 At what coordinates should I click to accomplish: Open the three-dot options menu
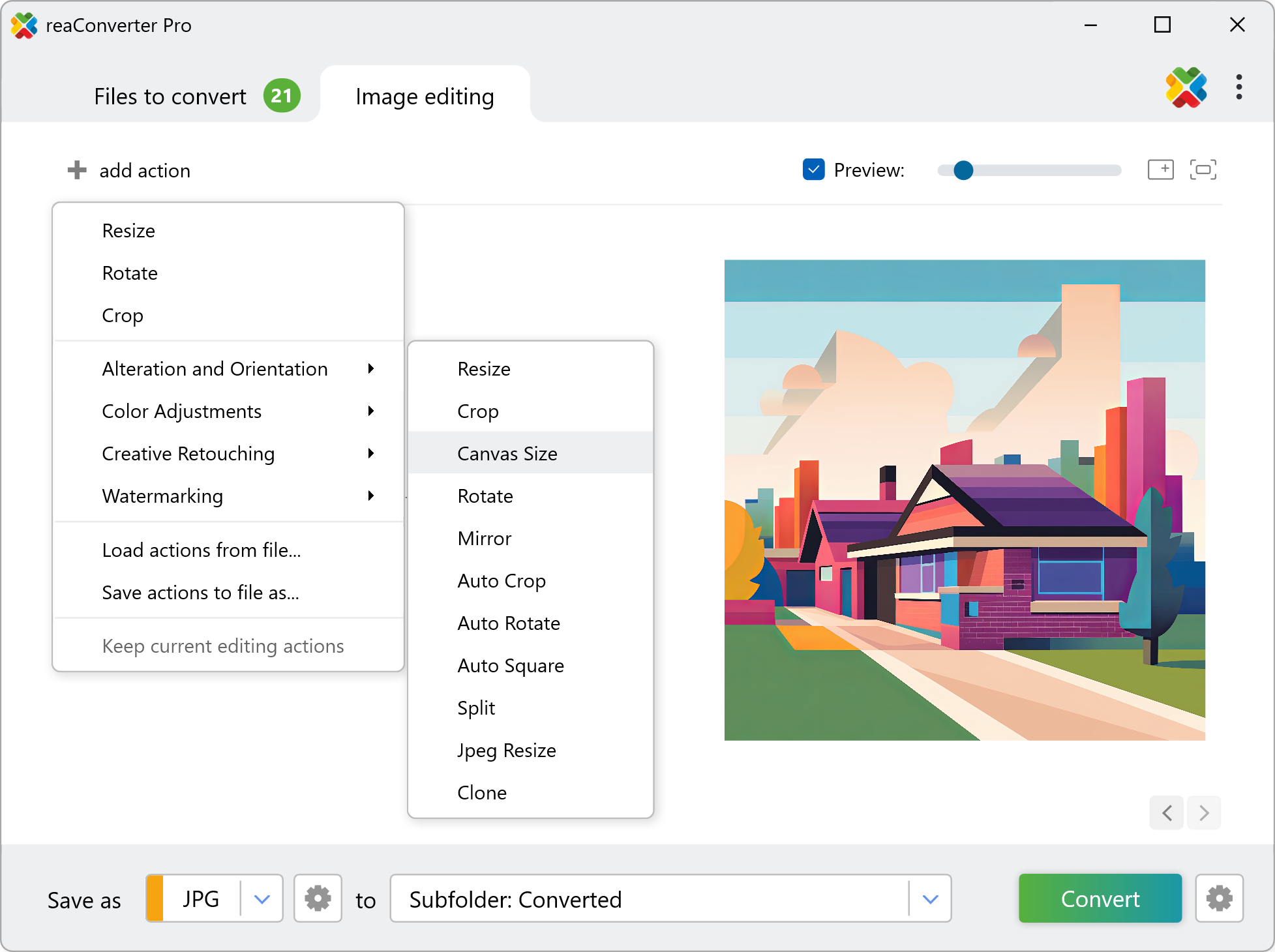click(1238, 87)
